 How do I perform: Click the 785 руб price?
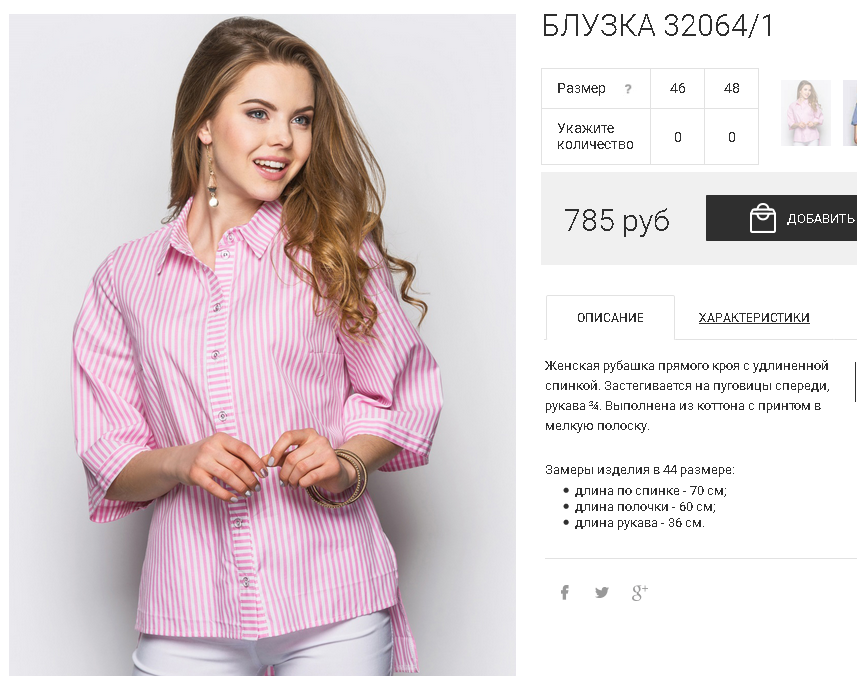pyautogui.click(x=617, y=220)
